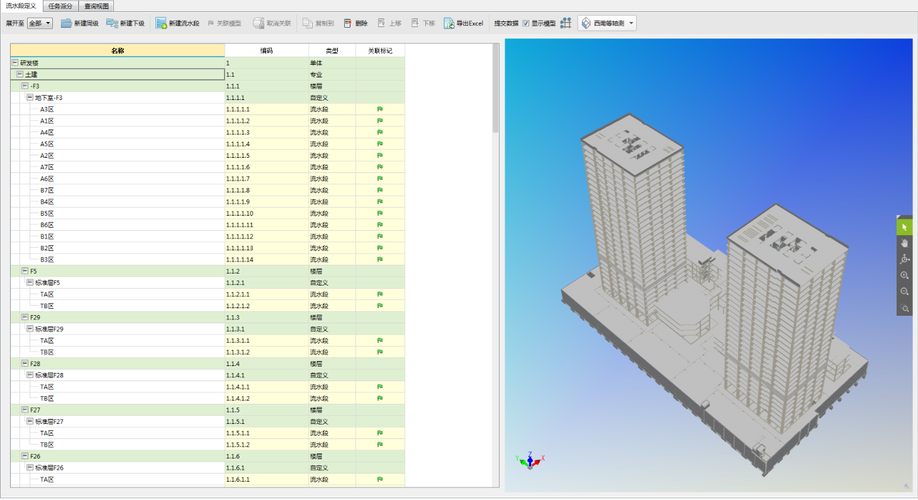The height and width of the screenshot is (500, 918).
Task: Activate the hand pan tool
Action: click(x=905, y=243)
